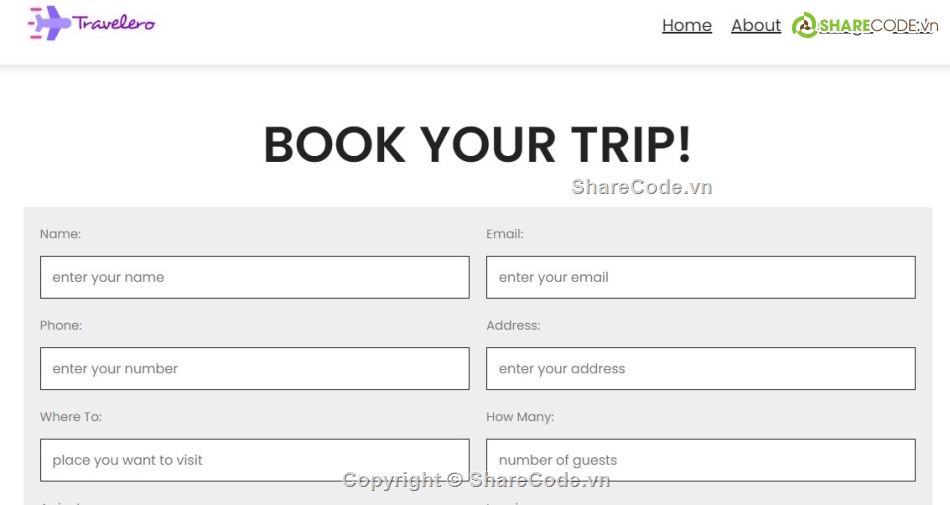Screen dimensions: 950x505
Task: Click the 'Name:' form label
Action: [60, 234]
